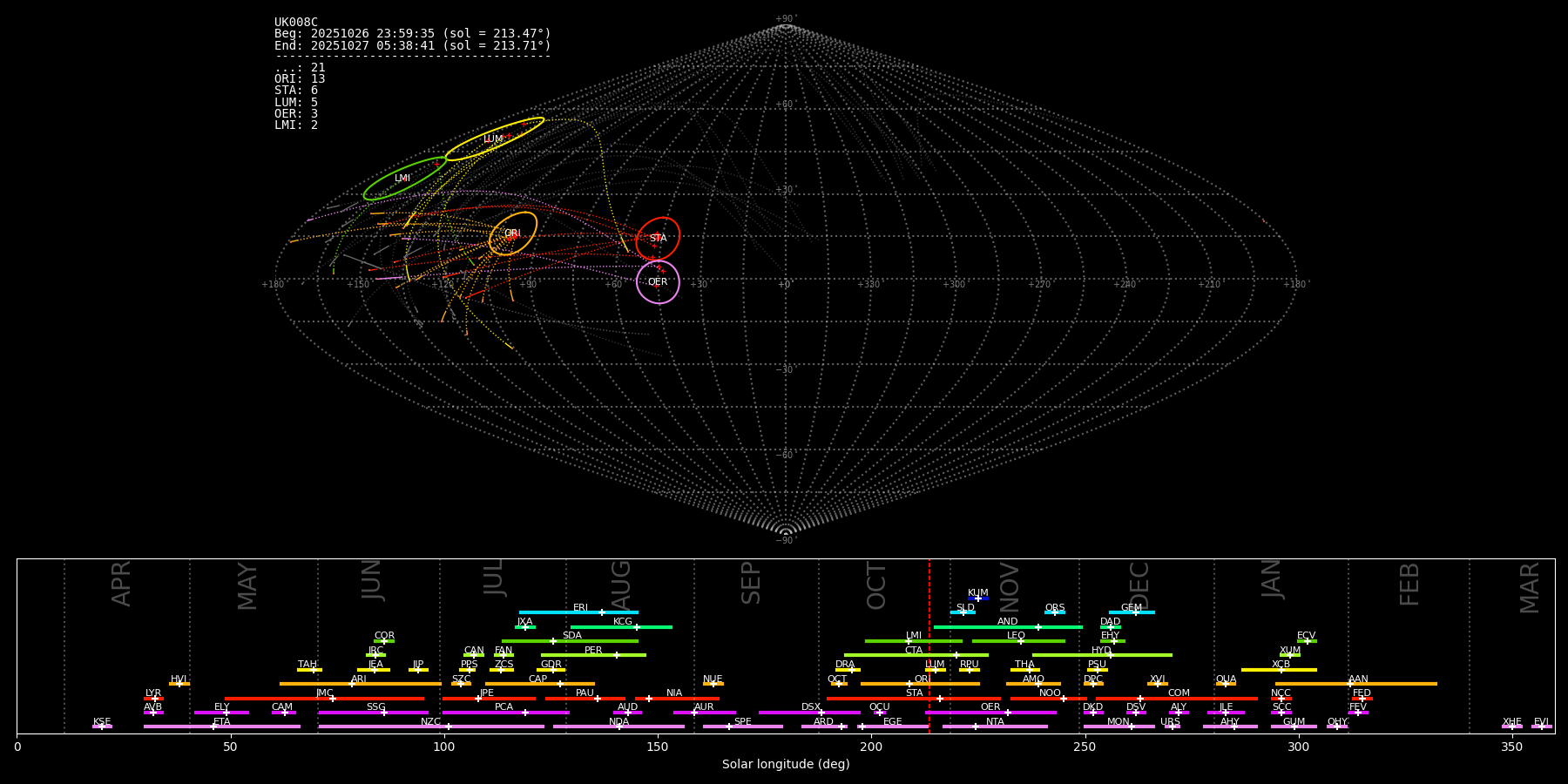Click the green SDA shower bar
Viewport: 1568px width, 784px height.
click(x=570, y=641)
